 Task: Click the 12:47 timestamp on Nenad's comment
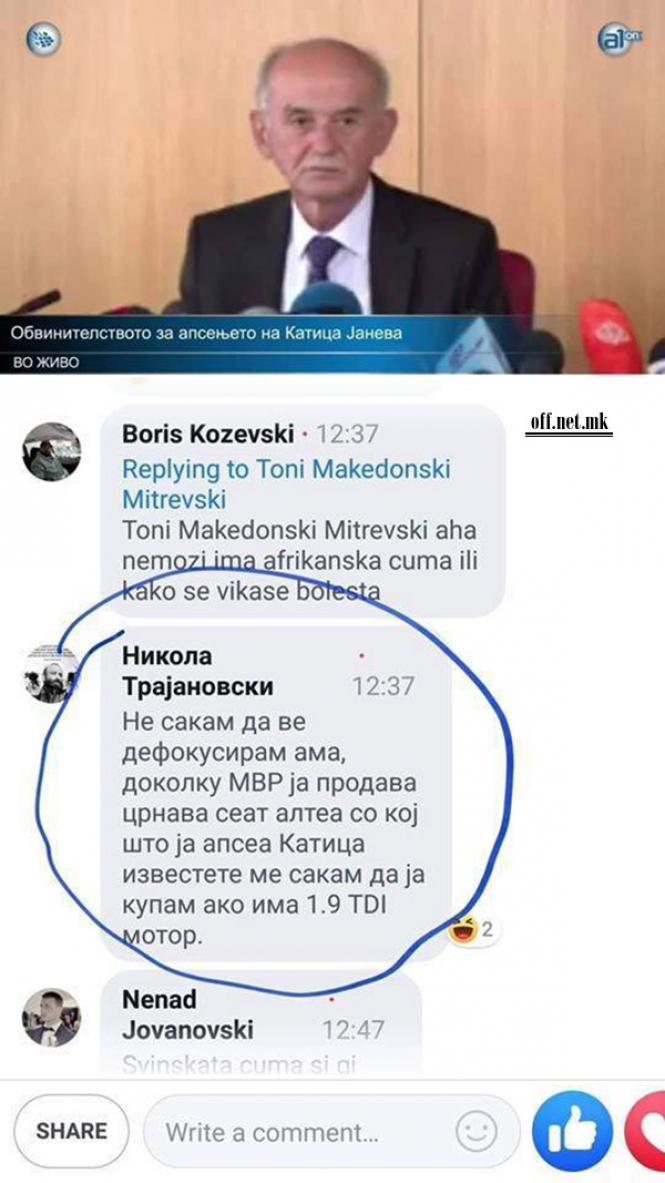pos(353,1030)
